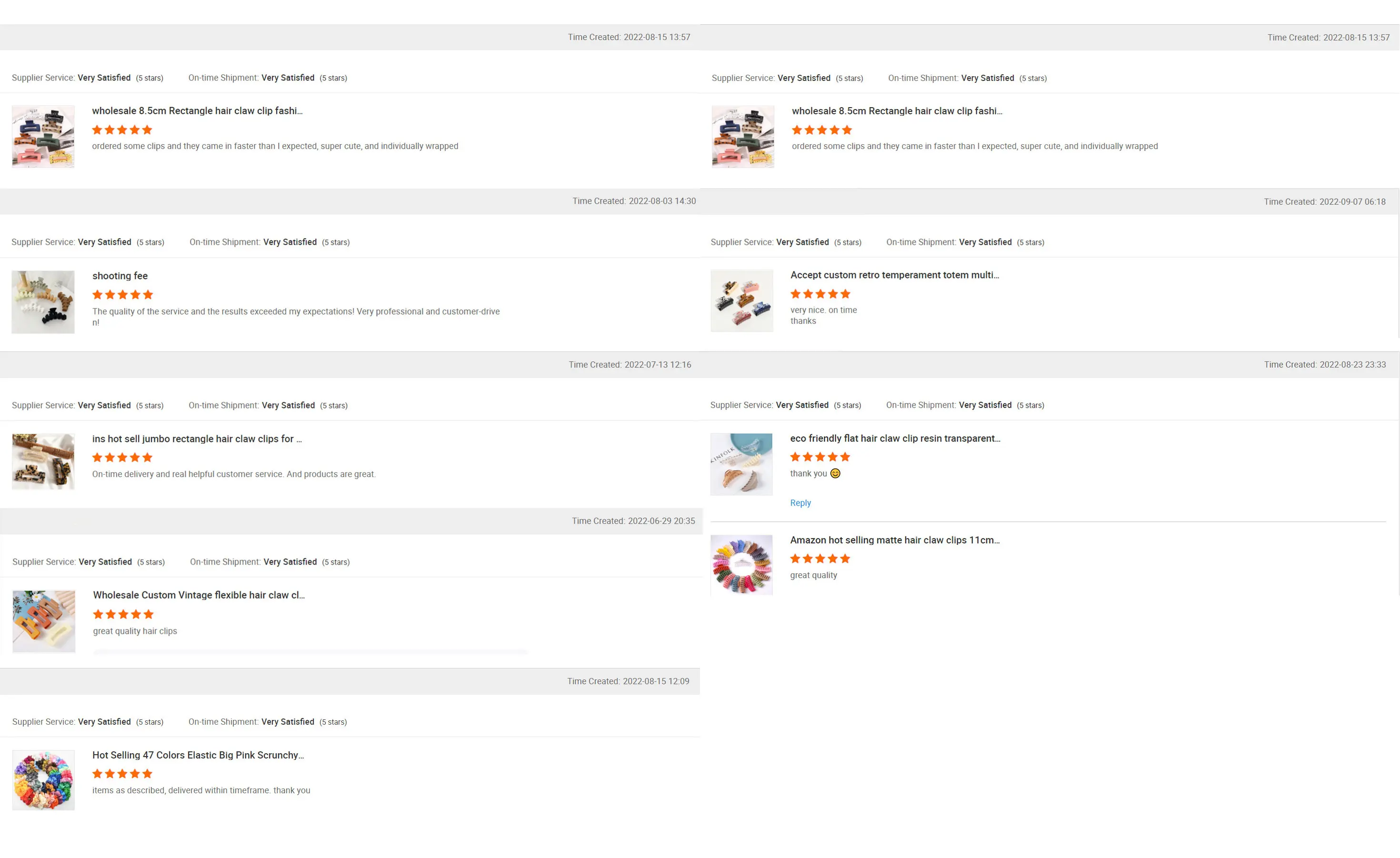
Task: Click the star rating under shooting fee
Action: pyautogui.click(x=123, y=295)
